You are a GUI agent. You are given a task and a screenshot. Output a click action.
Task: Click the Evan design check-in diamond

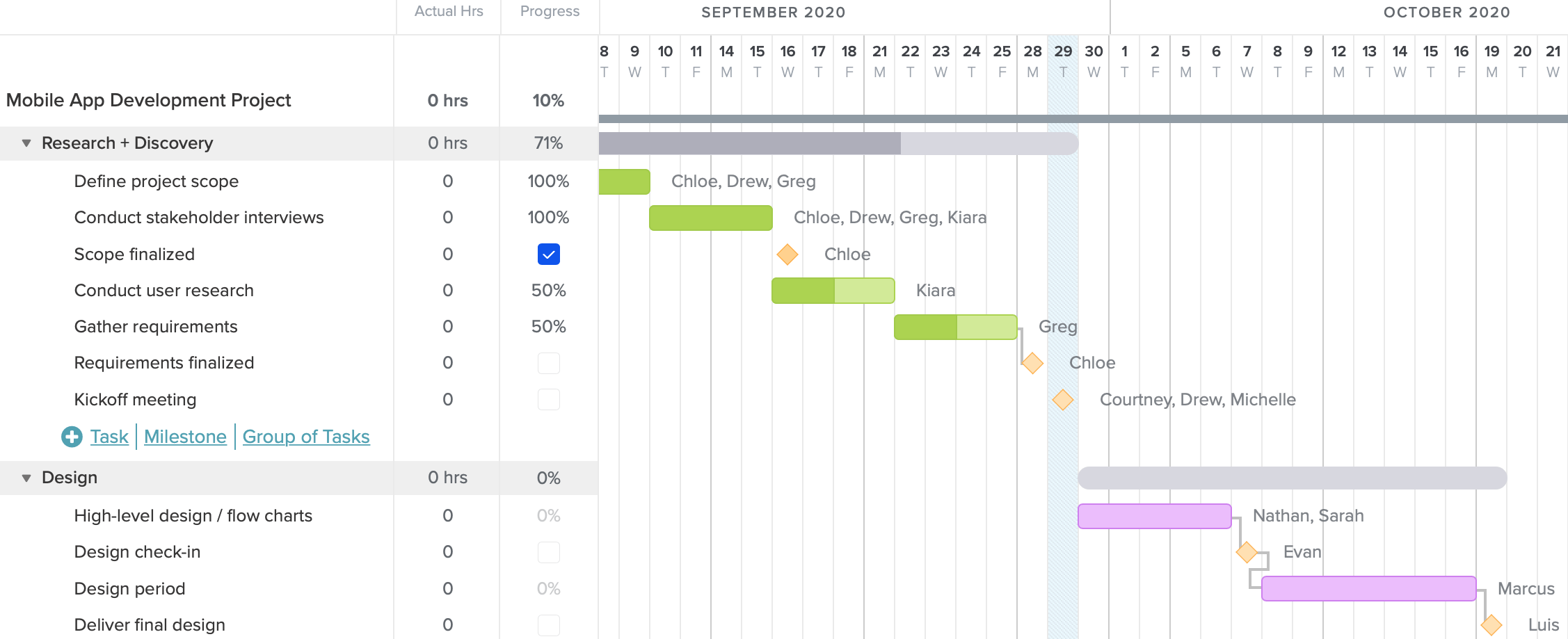coord(1247,552)
